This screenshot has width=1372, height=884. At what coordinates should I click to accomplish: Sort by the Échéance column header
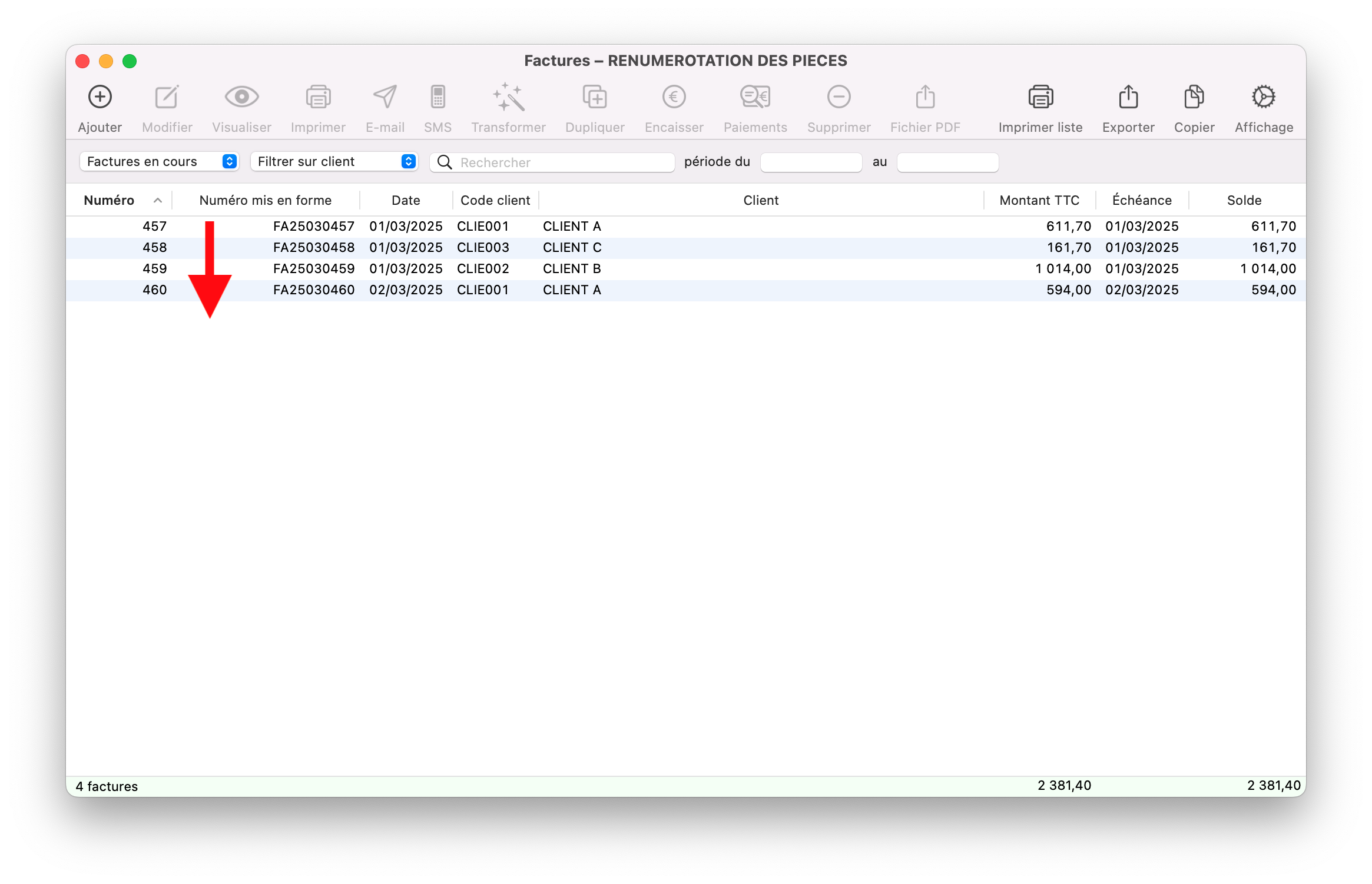(1142, 201)
